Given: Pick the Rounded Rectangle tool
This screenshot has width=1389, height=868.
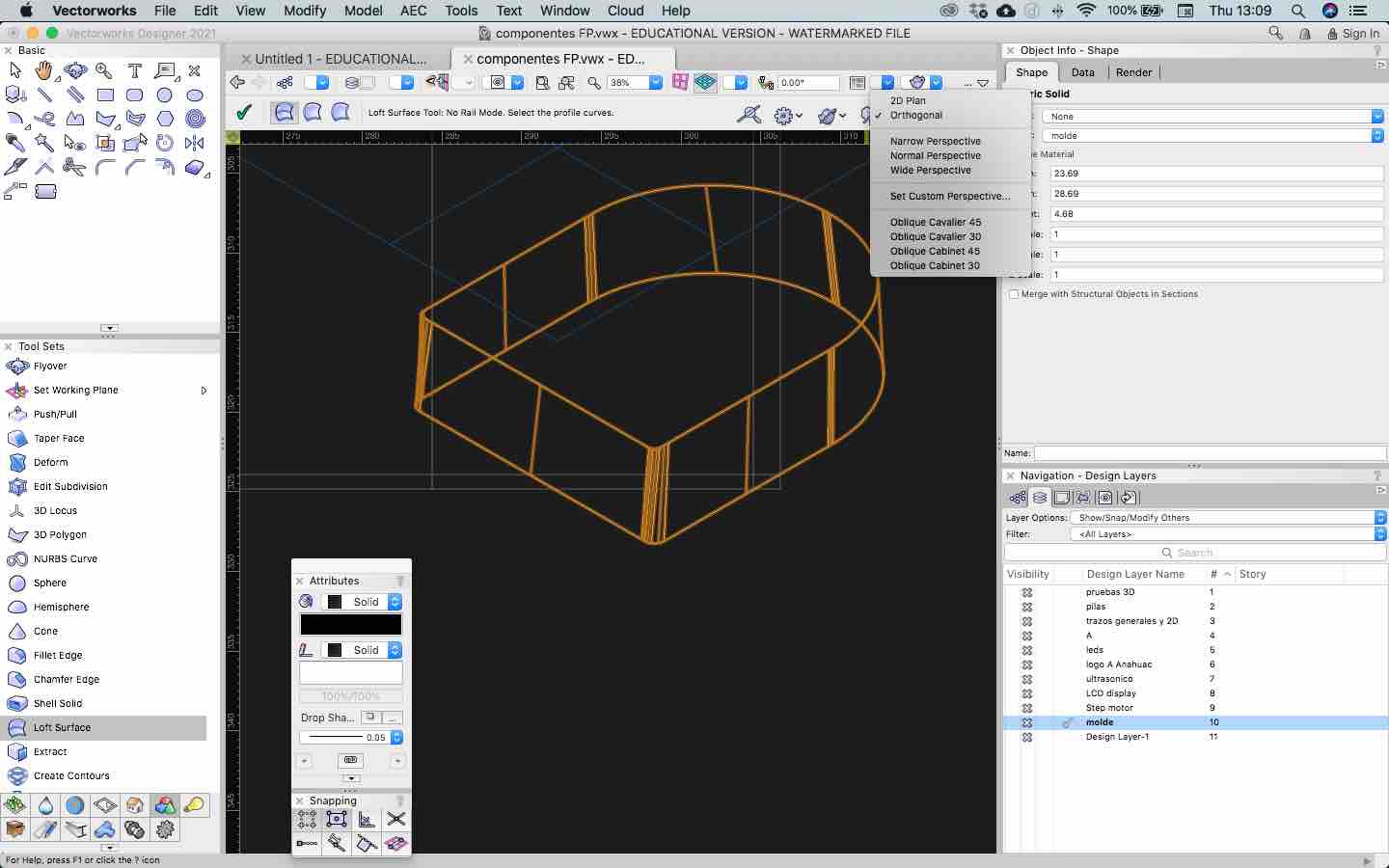Looking at the screenshot, I should click(x=135, y=95).
